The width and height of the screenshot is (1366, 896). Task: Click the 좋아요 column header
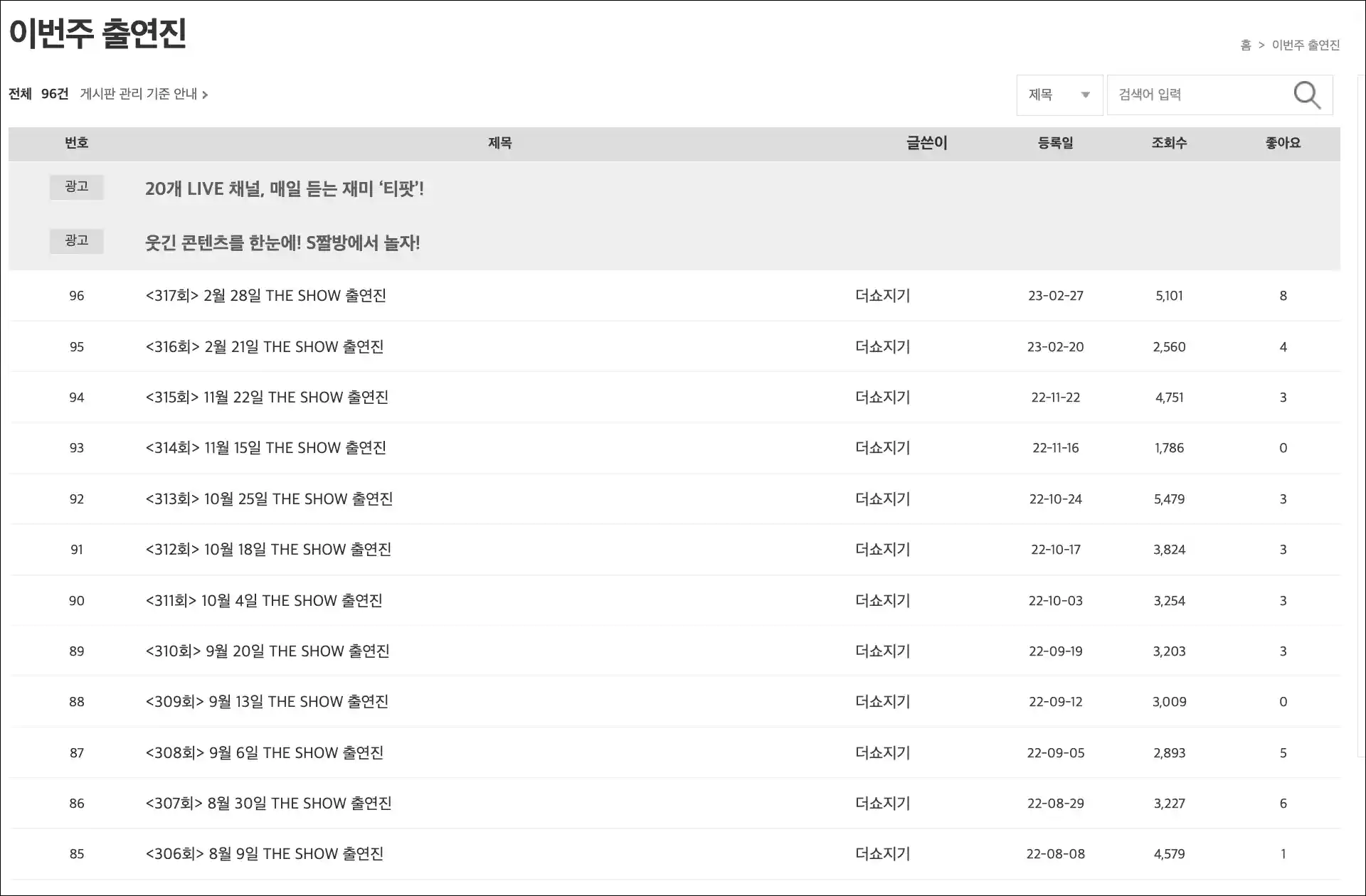point(1283,143)
